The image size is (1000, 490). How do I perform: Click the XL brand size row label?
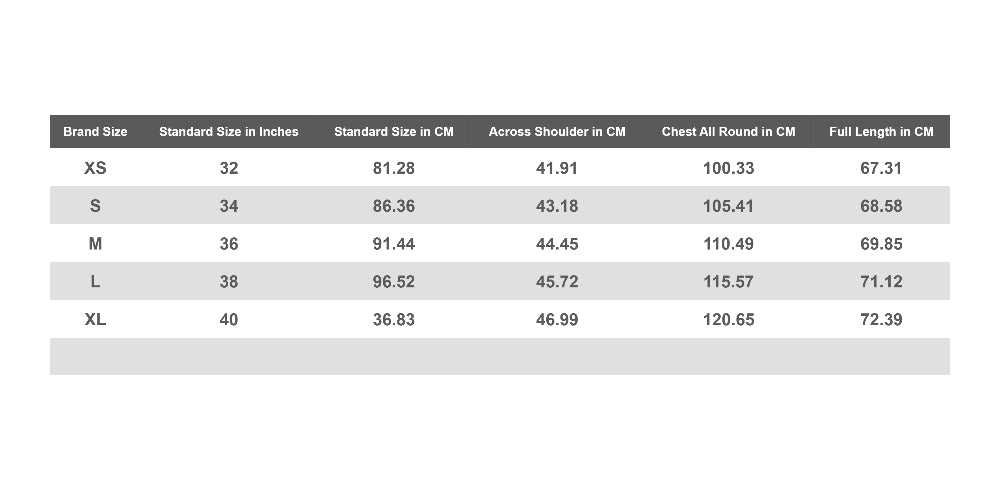pyautogui.click(x=95, y=319)
